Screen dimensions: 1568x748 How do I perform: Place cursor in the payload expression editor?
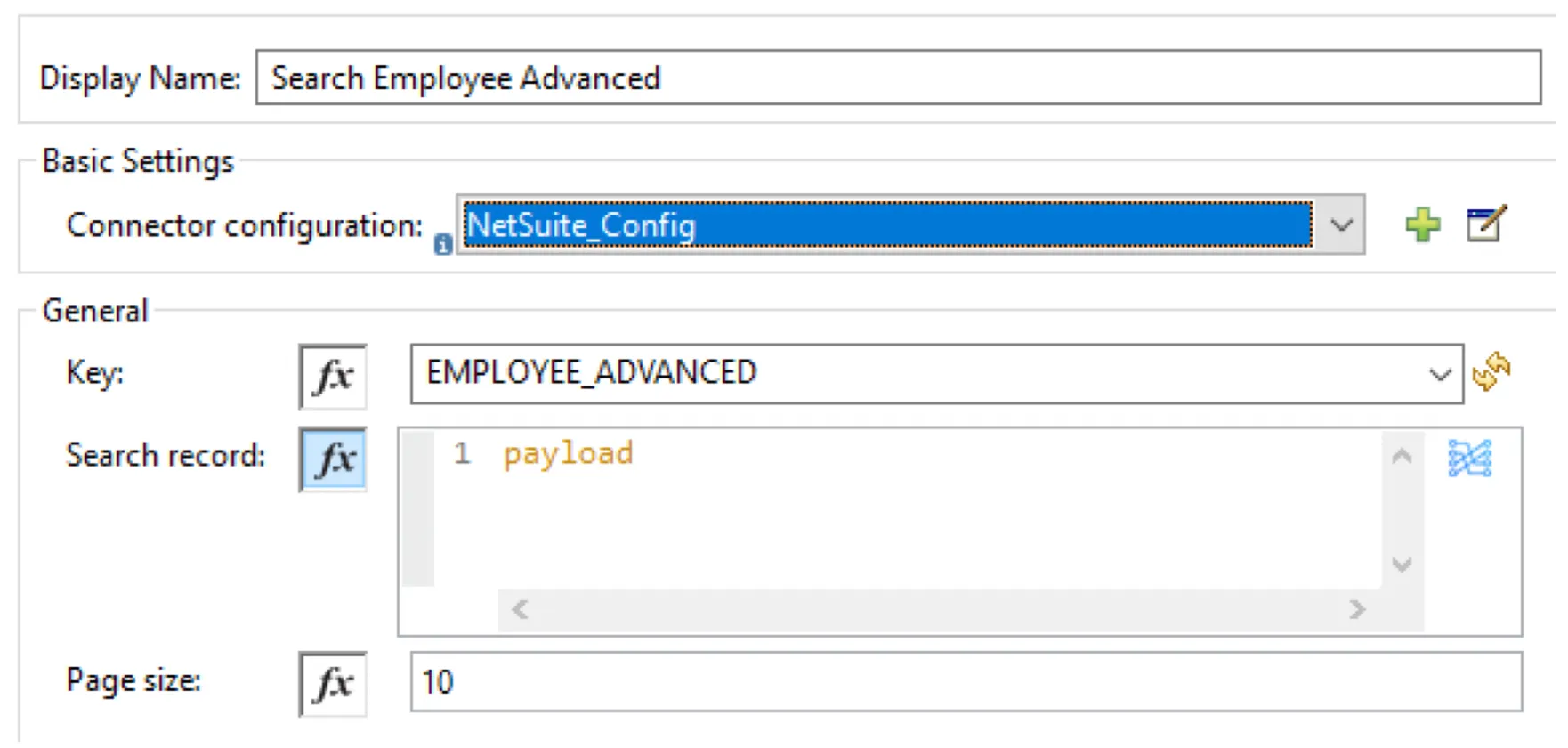[x=908, y=508]
